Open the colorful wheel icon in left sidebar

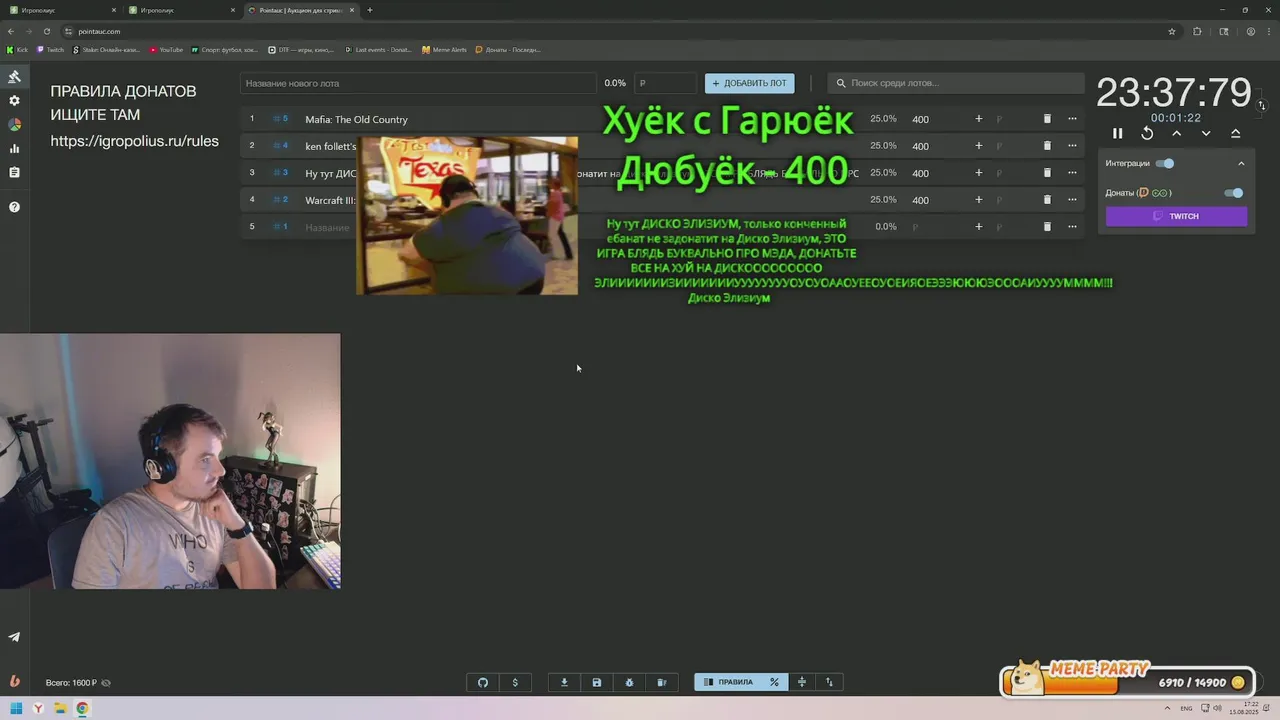14,125
